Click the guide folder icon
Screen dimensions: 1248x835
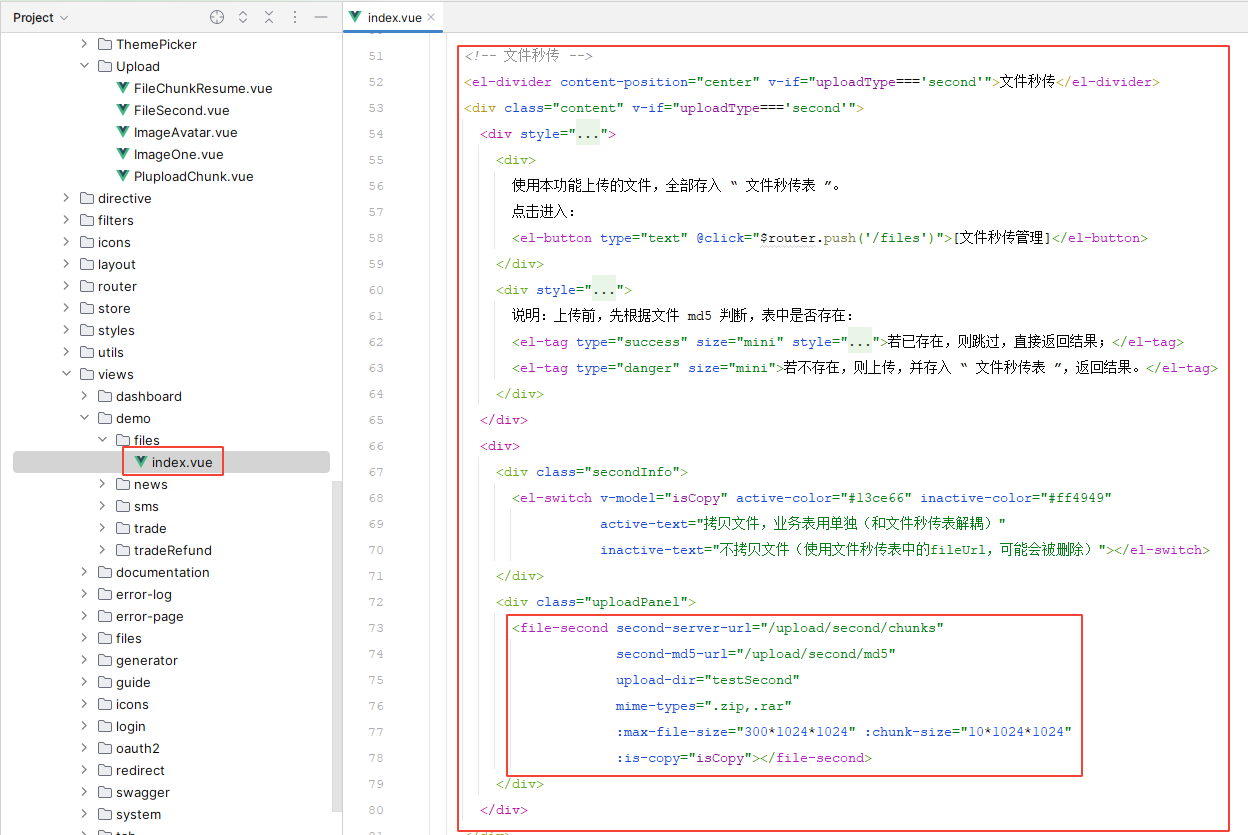(x=105, y=682)
